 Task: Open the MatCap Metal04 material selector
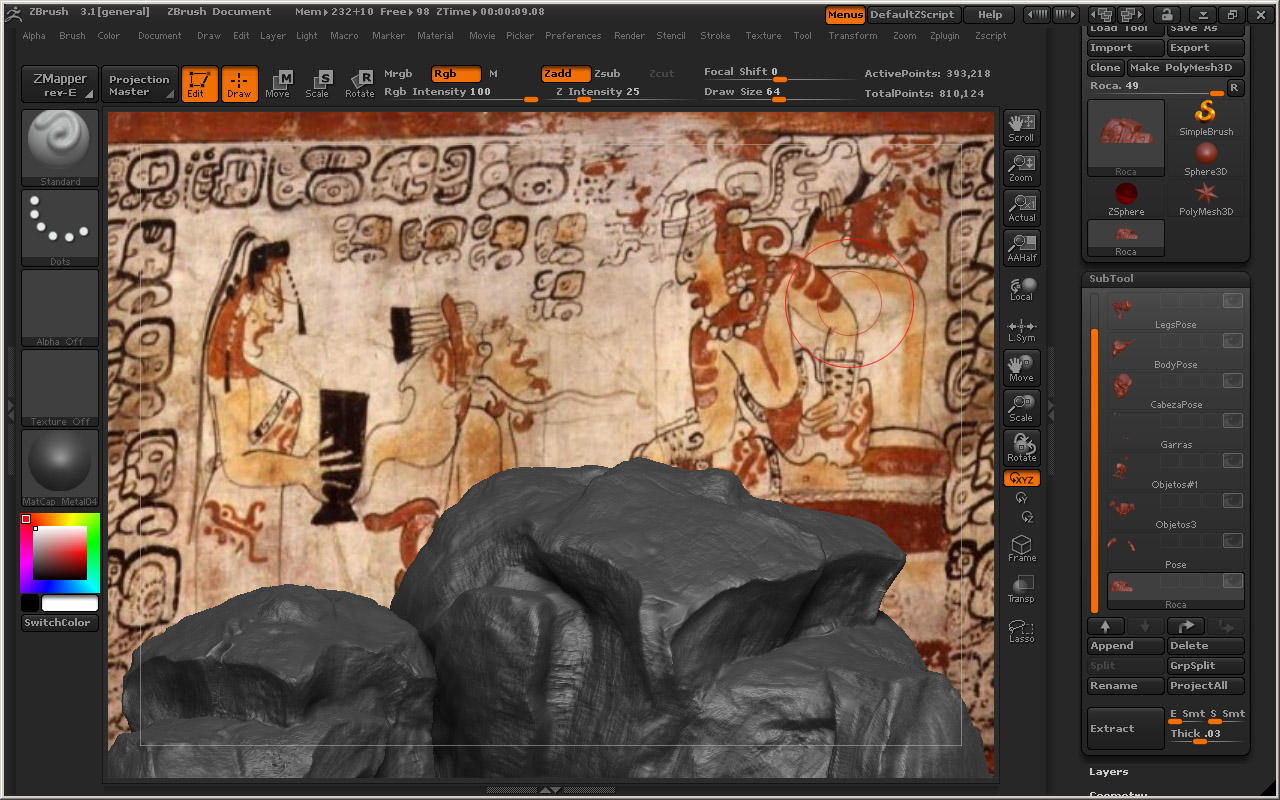pos(60,468)
